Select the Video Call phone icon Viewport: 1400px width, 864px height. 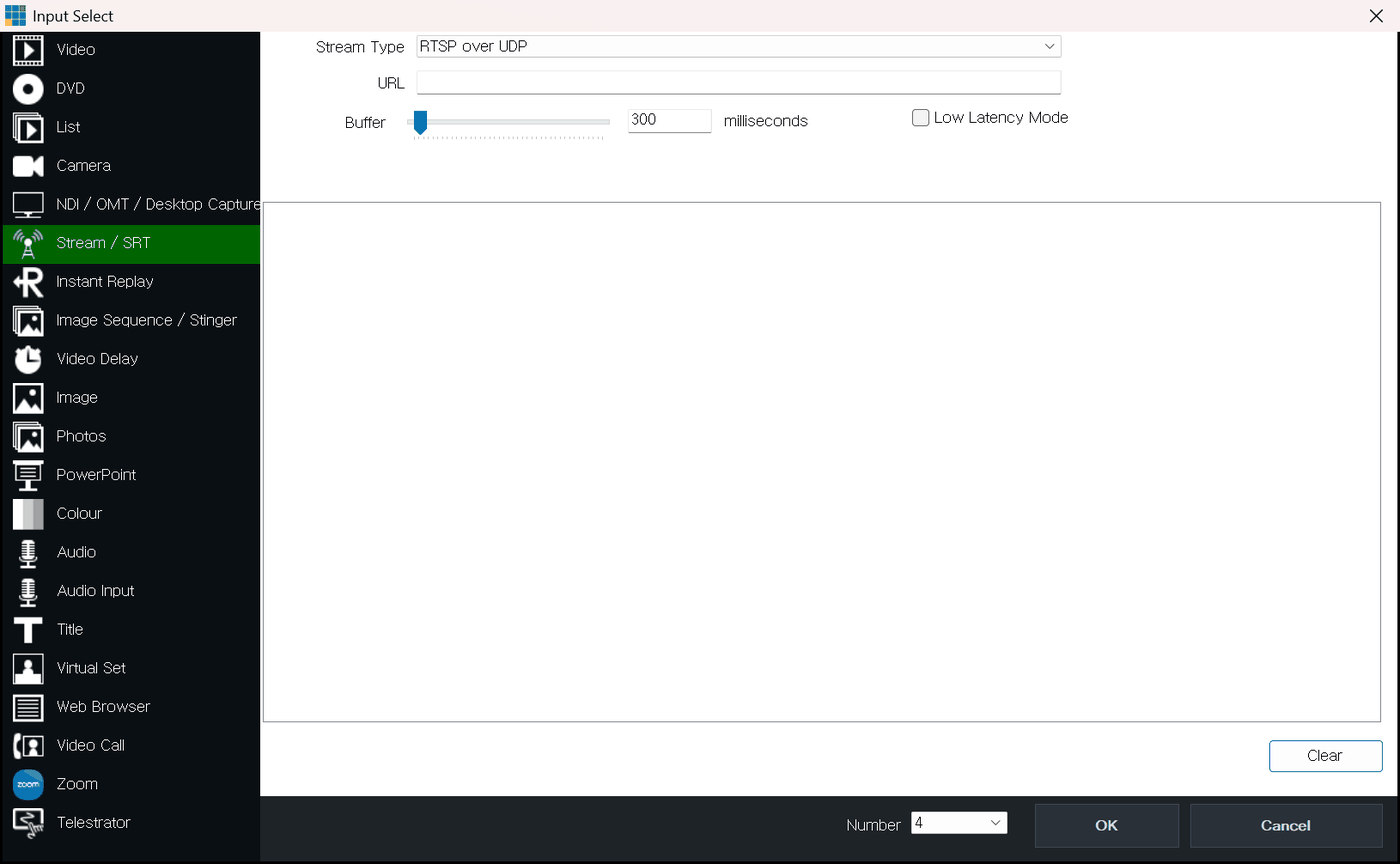coord(28,746)
